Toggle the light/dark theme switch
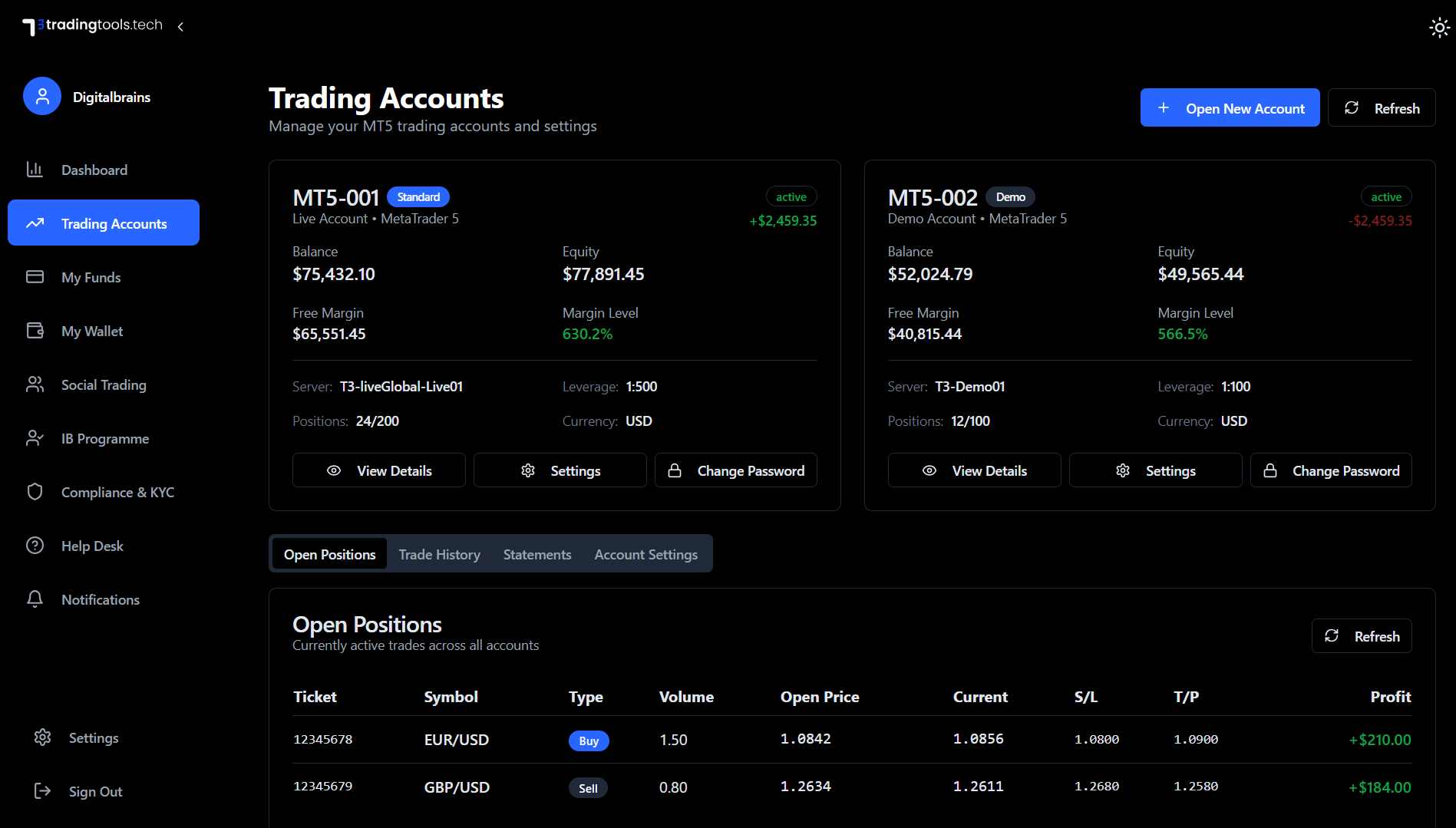 tap(1438, 27)
